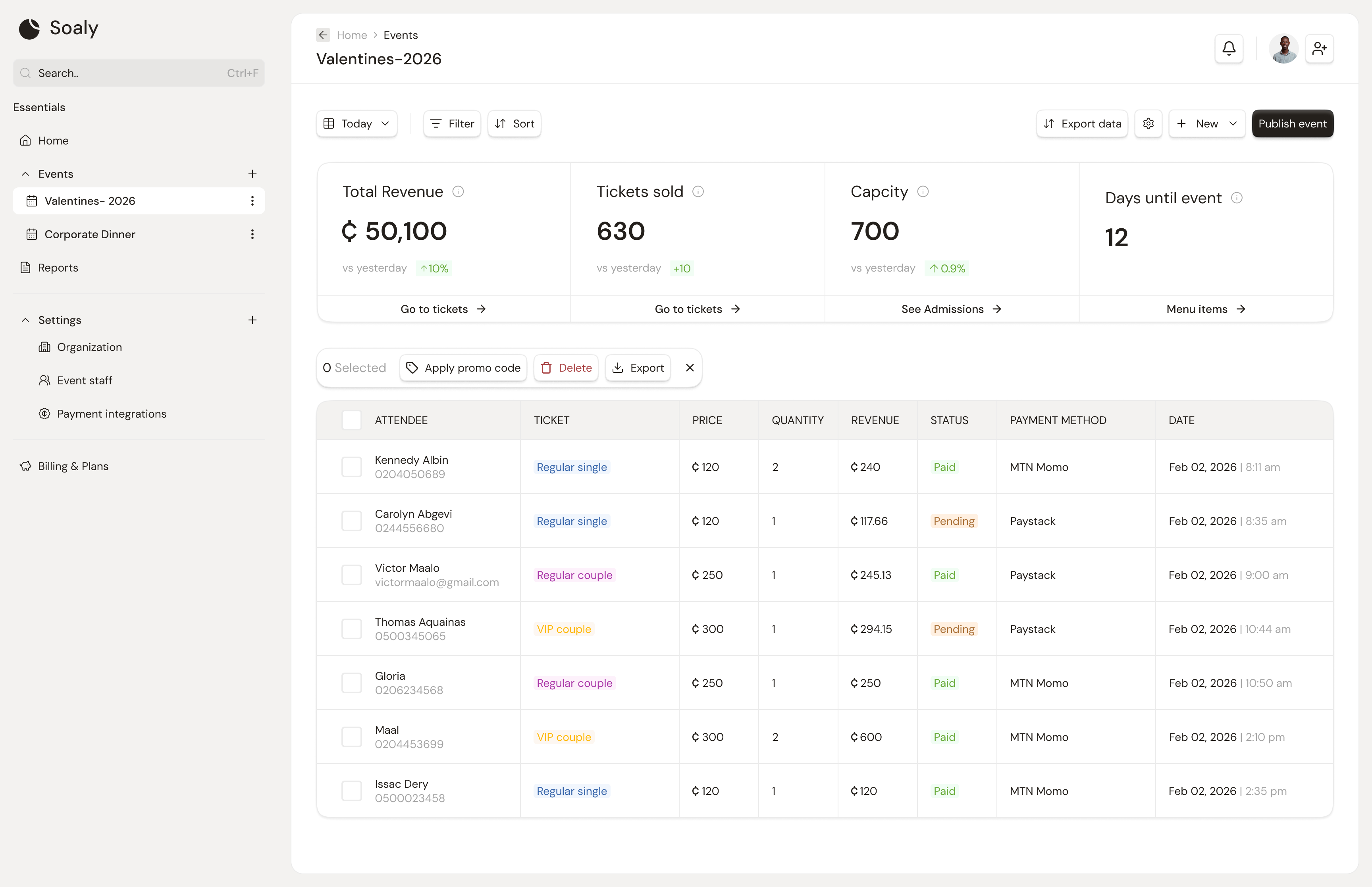Image resolution: width=1372 pixels, height=887 pixels.
Task: Open the New dropdown menu
Action: (x=1207, y=124)
